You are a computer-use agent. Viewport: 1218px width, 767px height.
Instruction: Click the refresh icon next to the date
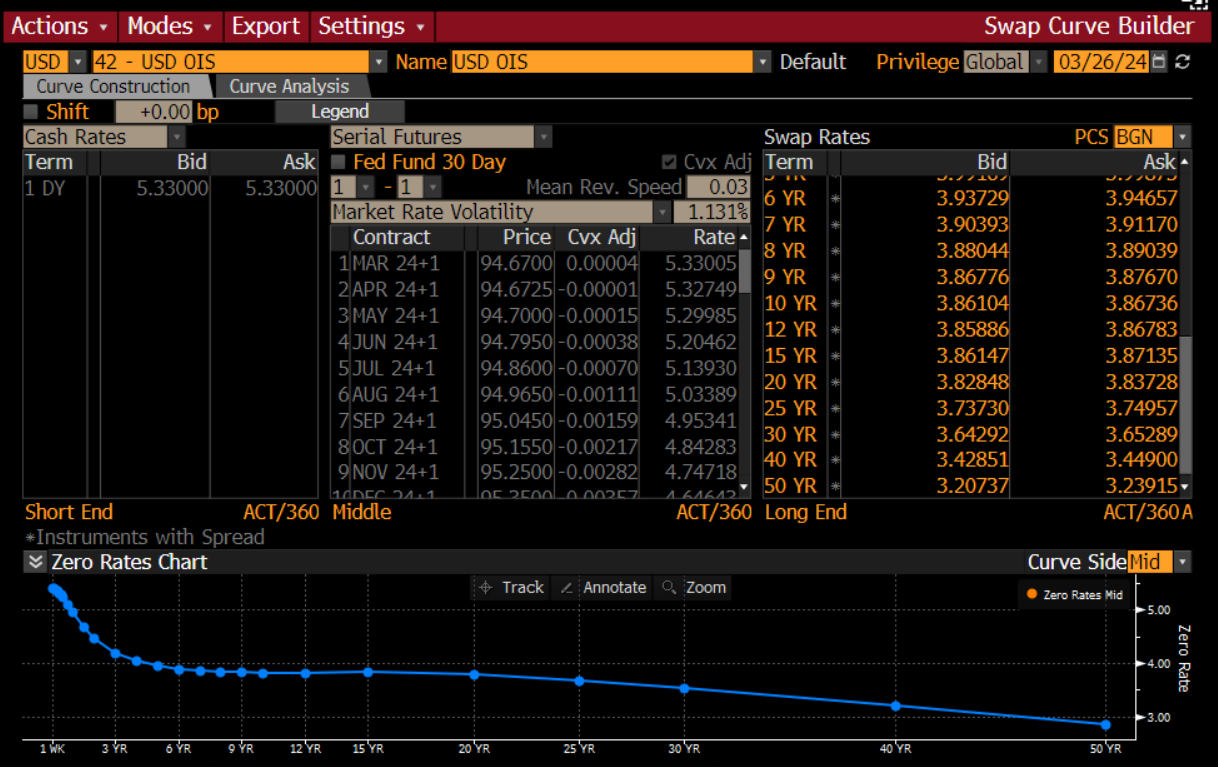(x=1183, y=62)
